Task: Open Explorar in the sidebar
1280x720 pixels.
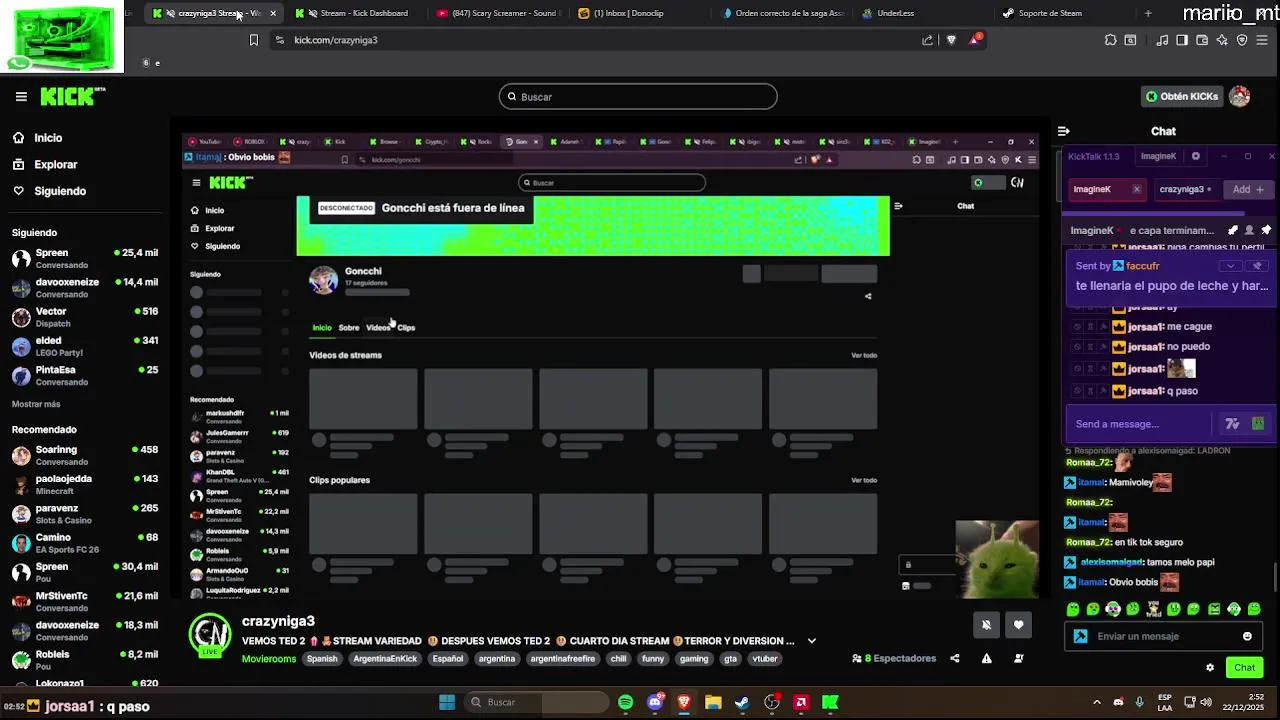Action: coord(44,164)
